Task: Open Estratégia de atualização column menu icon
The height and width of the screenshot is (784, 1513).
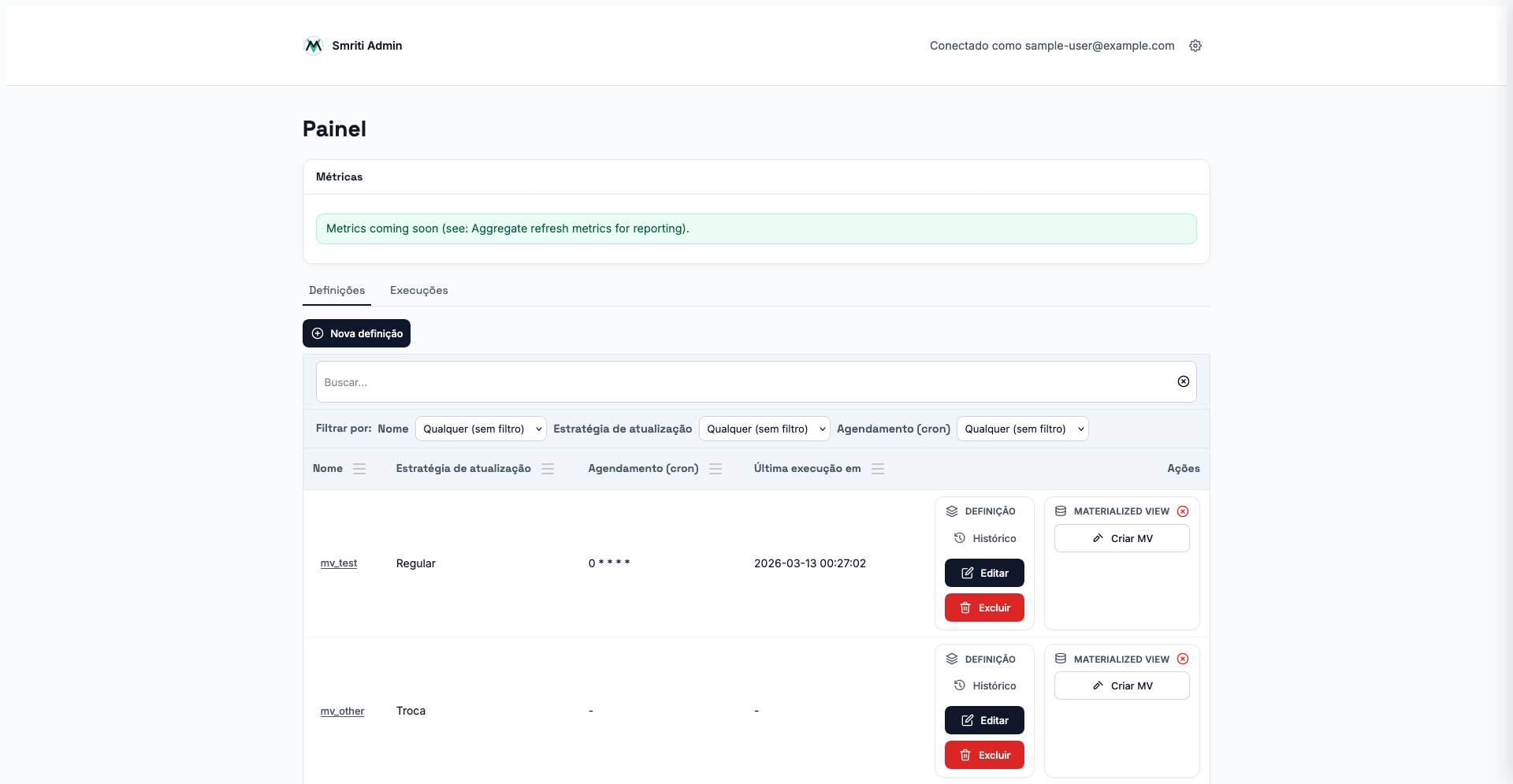Action: click(x=548, y=469)
